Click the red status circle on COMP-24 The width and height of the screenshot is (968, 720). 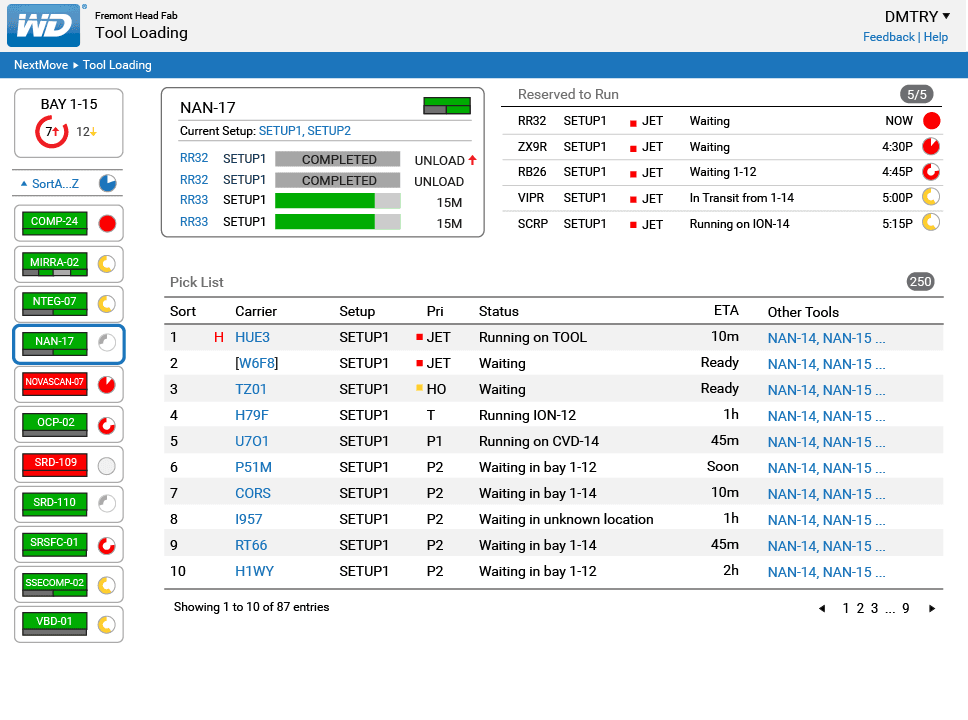[x=107, y=223]
